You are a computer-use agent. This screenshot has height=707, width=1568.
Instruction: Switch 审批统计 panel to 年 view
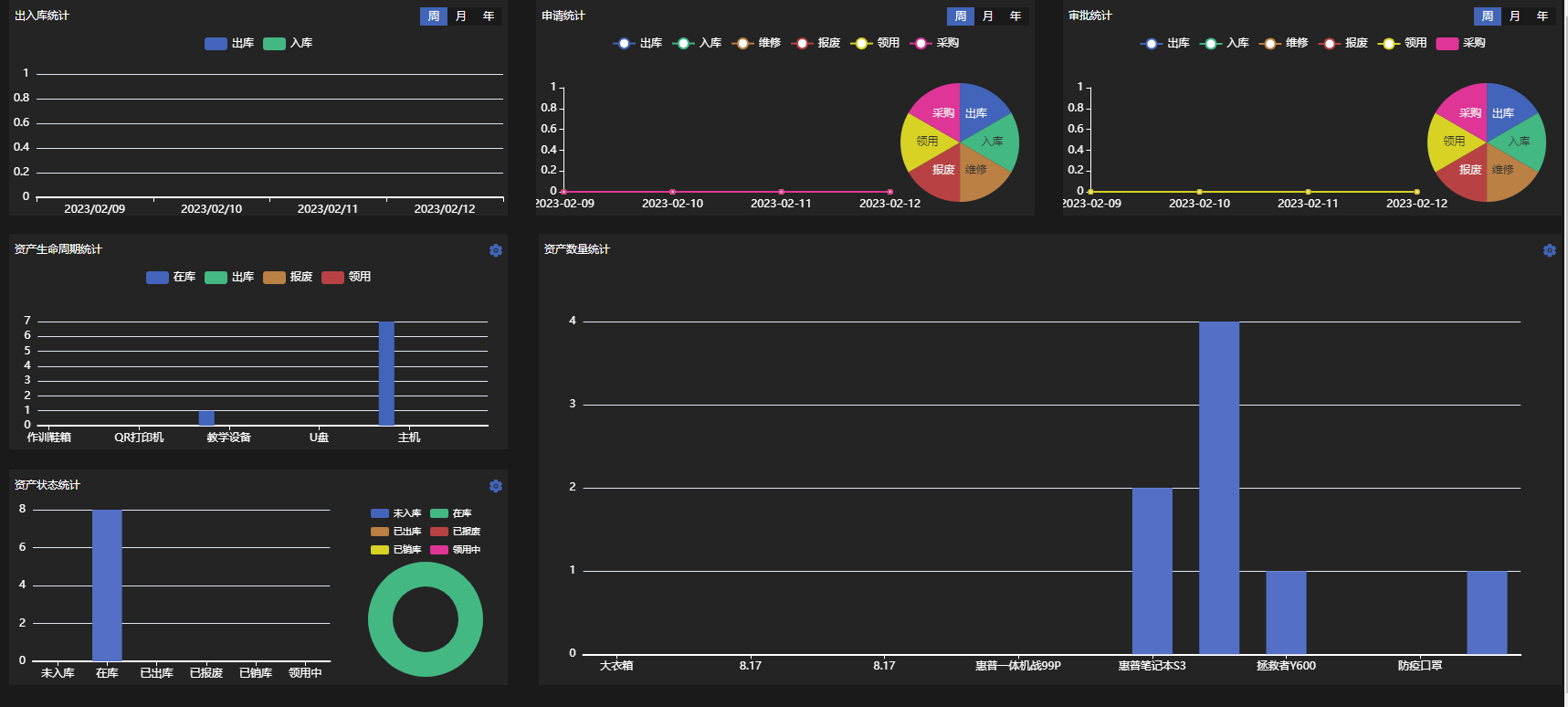[1542, 16]
